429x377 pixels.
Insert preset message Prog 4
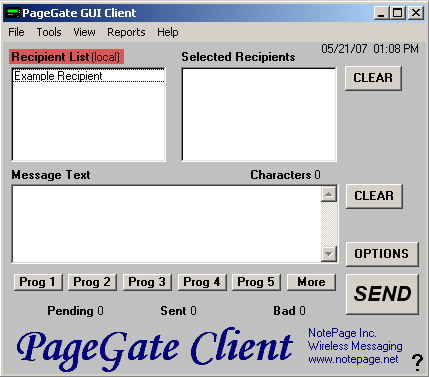tap(202, 282)
